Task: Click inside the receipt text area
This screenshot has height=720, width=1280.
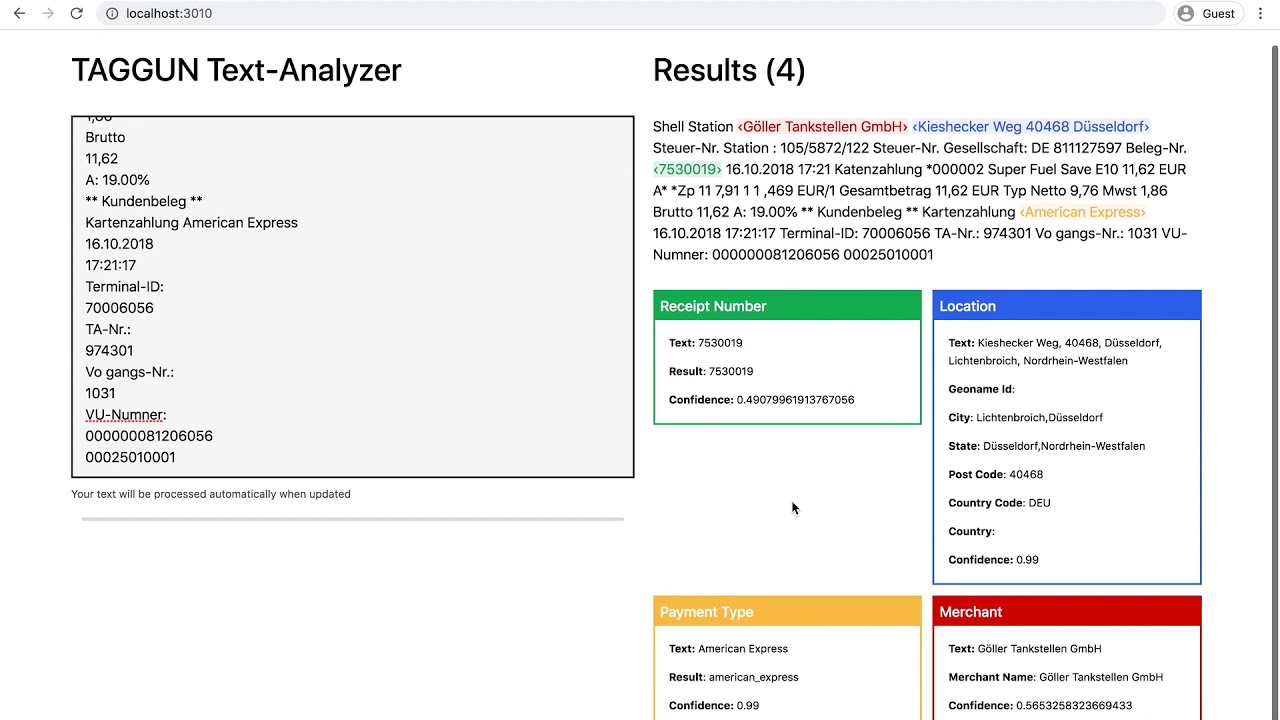Action: [x=352, y=296]
